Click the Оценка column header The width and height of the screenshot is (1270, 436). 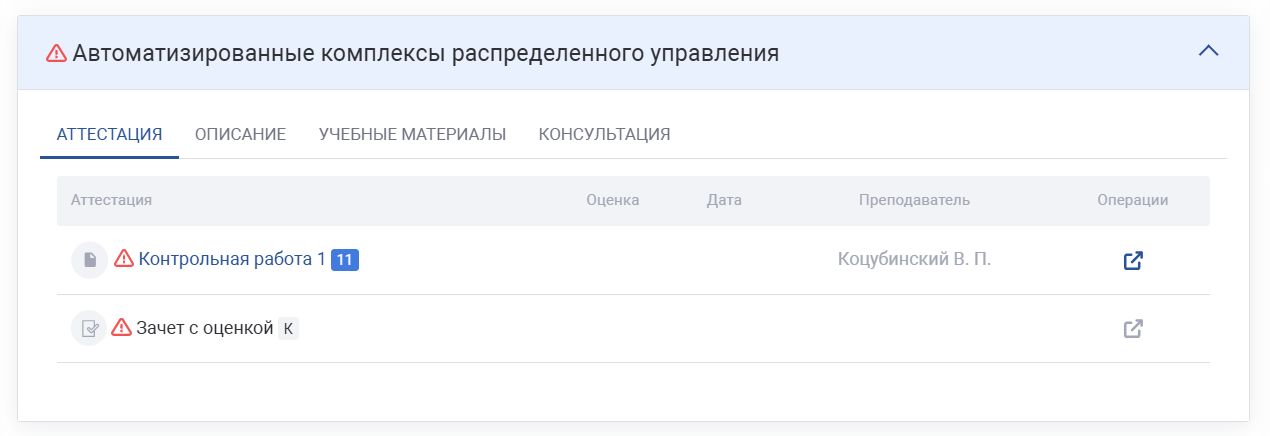612,200
